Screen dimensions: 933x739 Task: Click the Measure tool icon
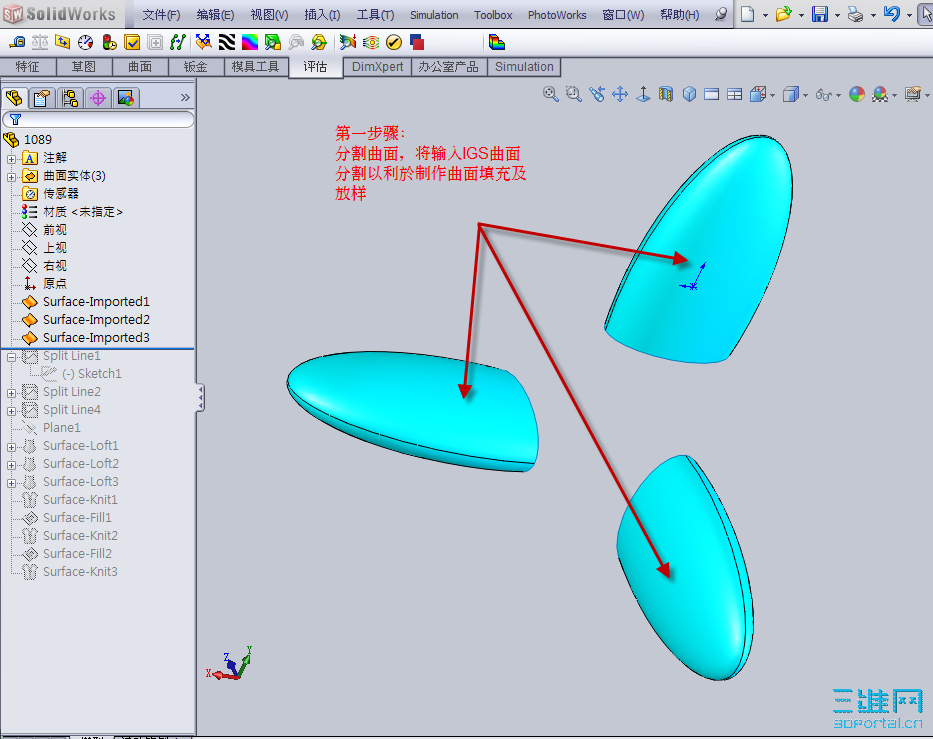coord(17,42)
